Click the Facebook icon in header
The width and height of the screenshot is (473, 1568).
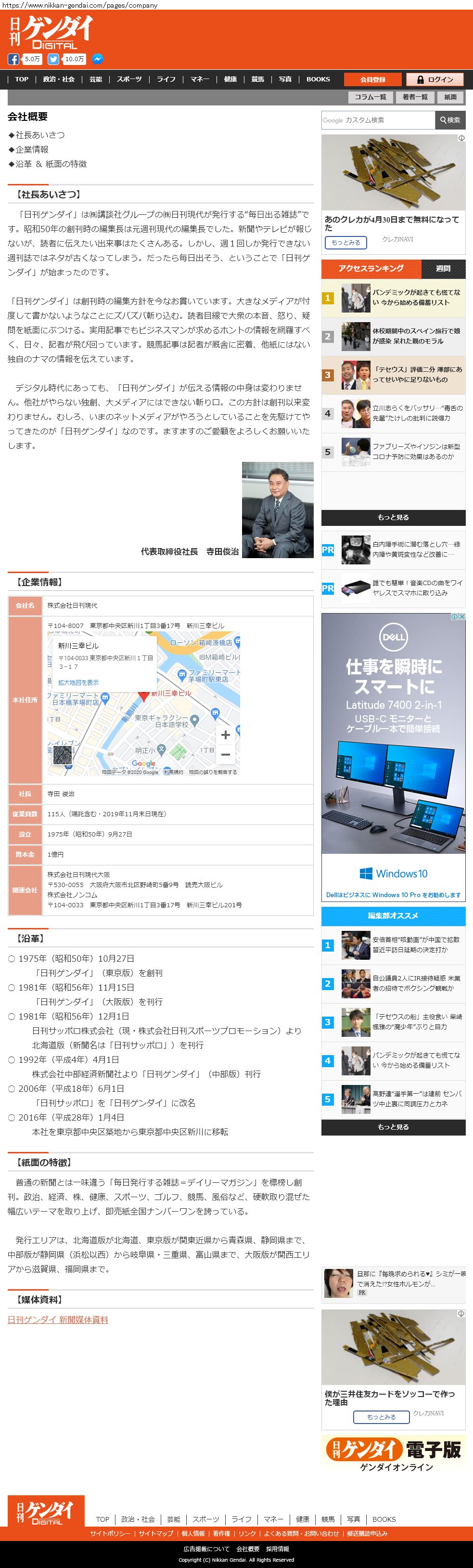13,59
